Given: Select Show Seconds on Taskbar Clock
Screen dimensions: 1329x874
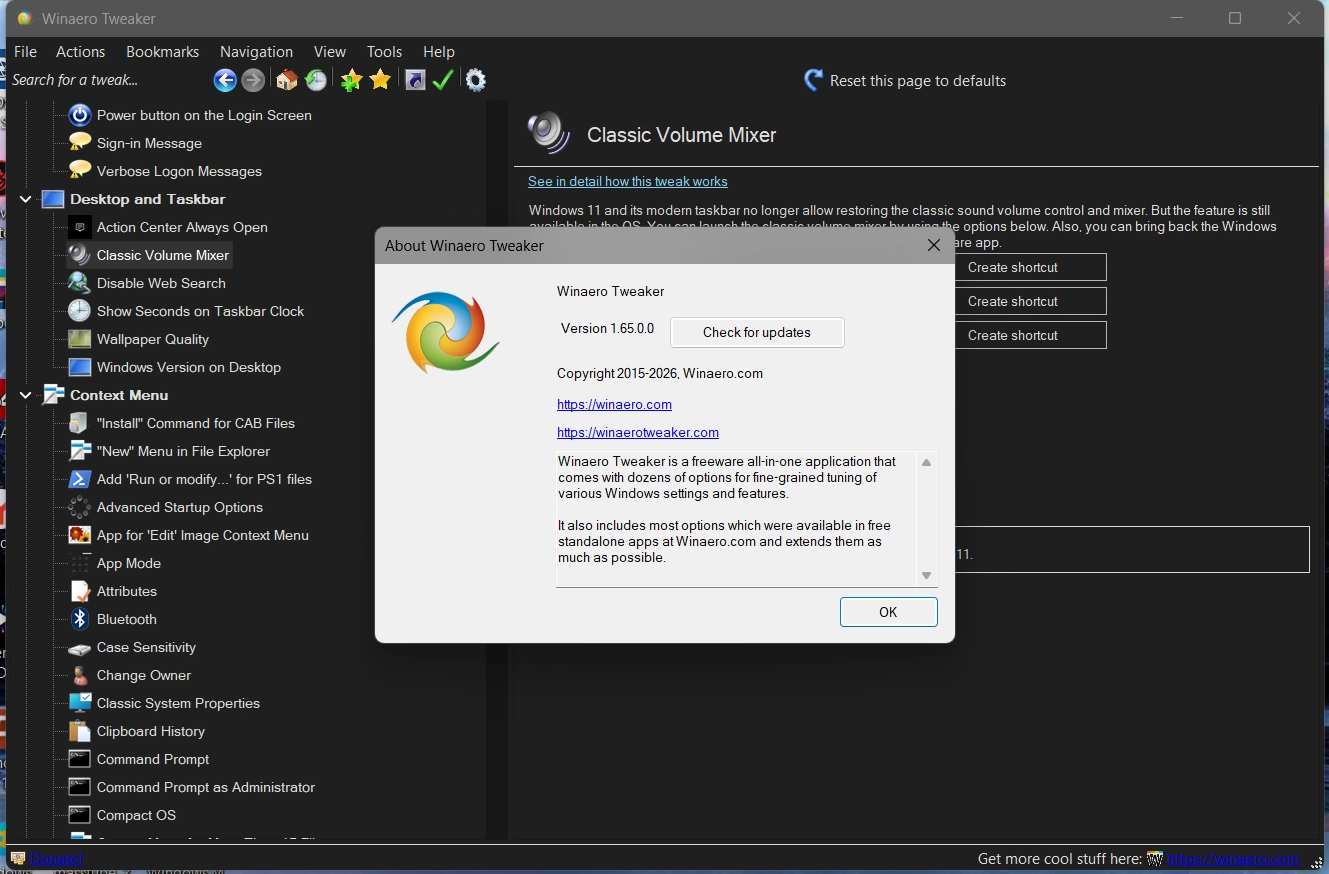Looking at the screenshot, I should pos(200,311).
